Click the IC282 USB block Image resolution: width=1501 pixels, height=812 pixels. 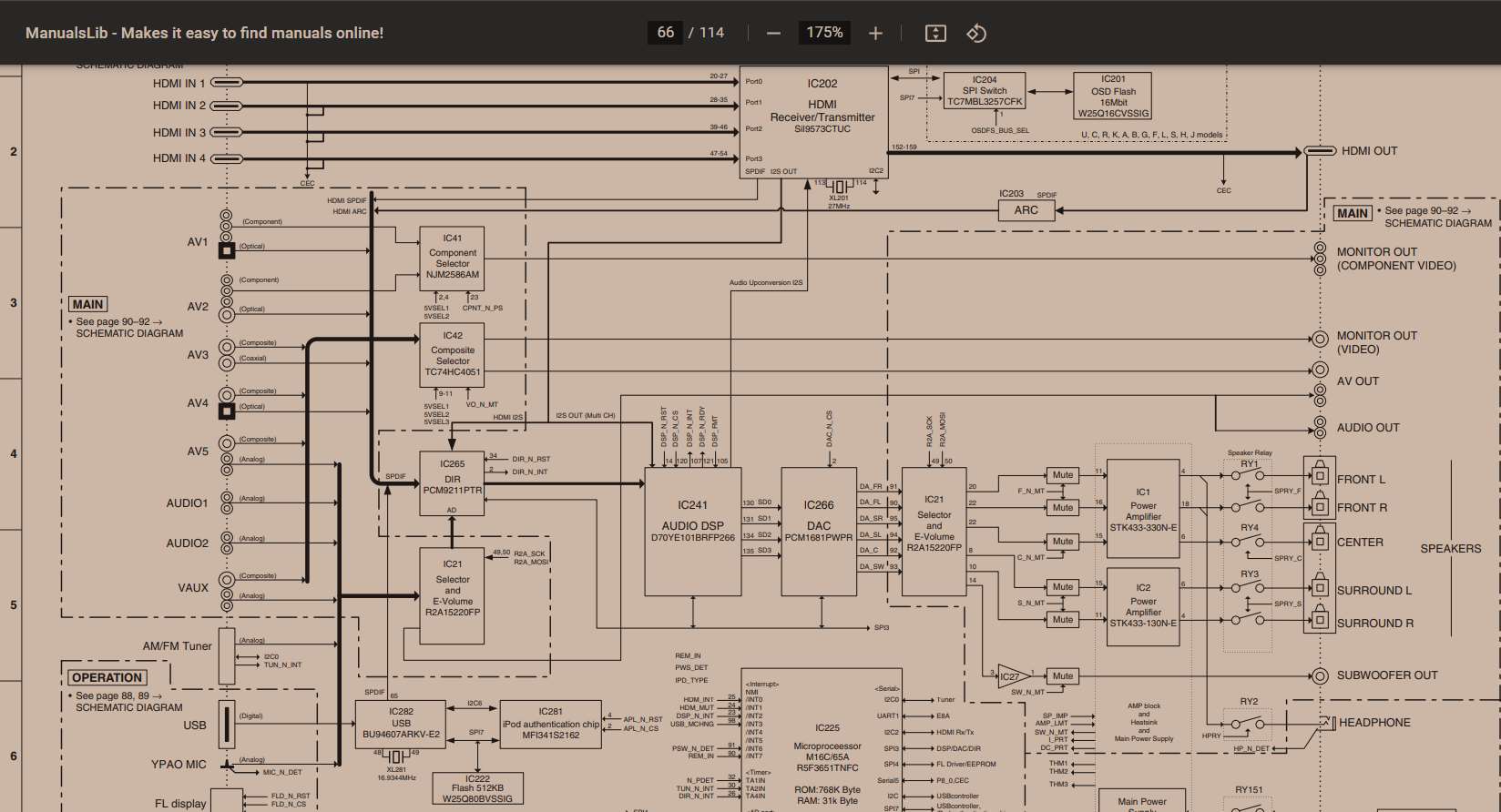point(401,724)
